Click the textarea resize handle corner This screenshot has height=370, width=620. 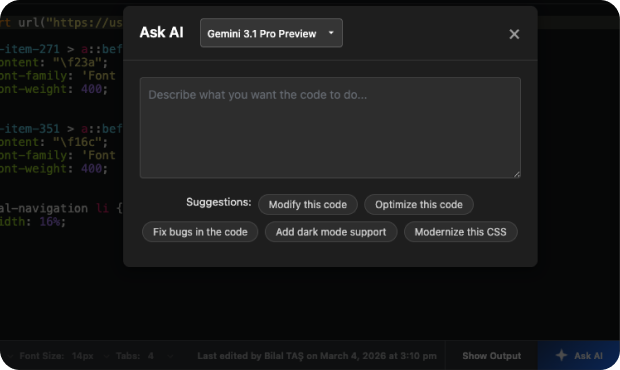[x=517, y=174]
